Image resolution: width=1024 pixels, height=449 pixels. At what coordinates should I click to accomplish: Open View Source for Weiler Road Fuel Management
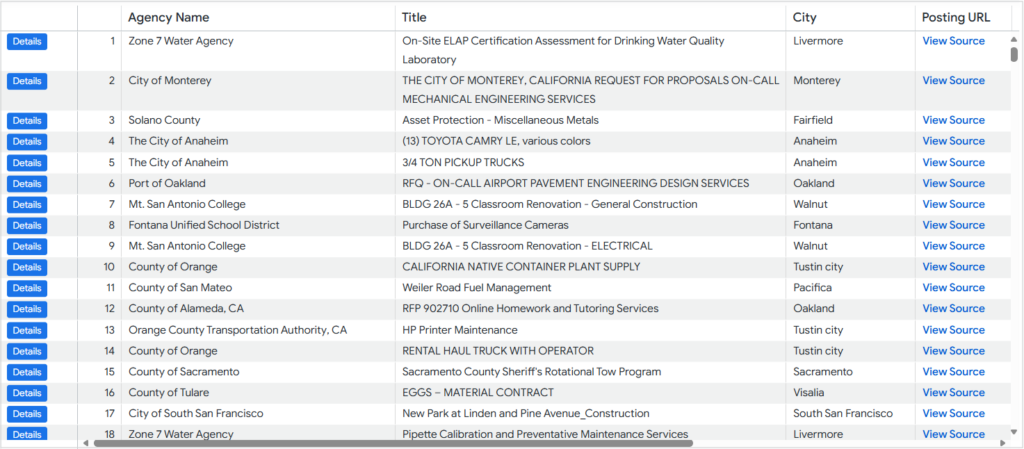click(953, 288)
